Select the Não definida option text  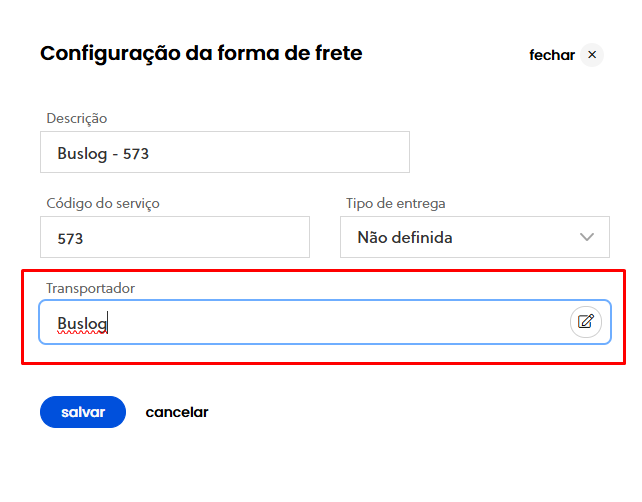pos(405,237)
